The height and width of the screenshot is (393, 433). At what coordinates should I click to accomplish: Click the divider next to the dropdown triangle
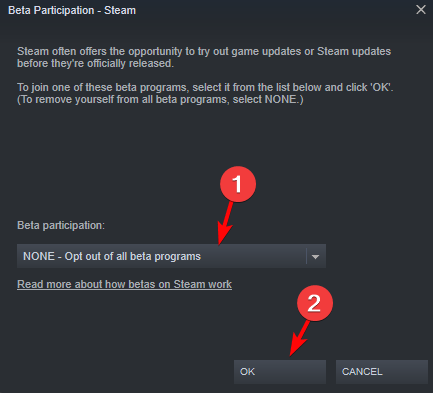click(x=306, y=256)
